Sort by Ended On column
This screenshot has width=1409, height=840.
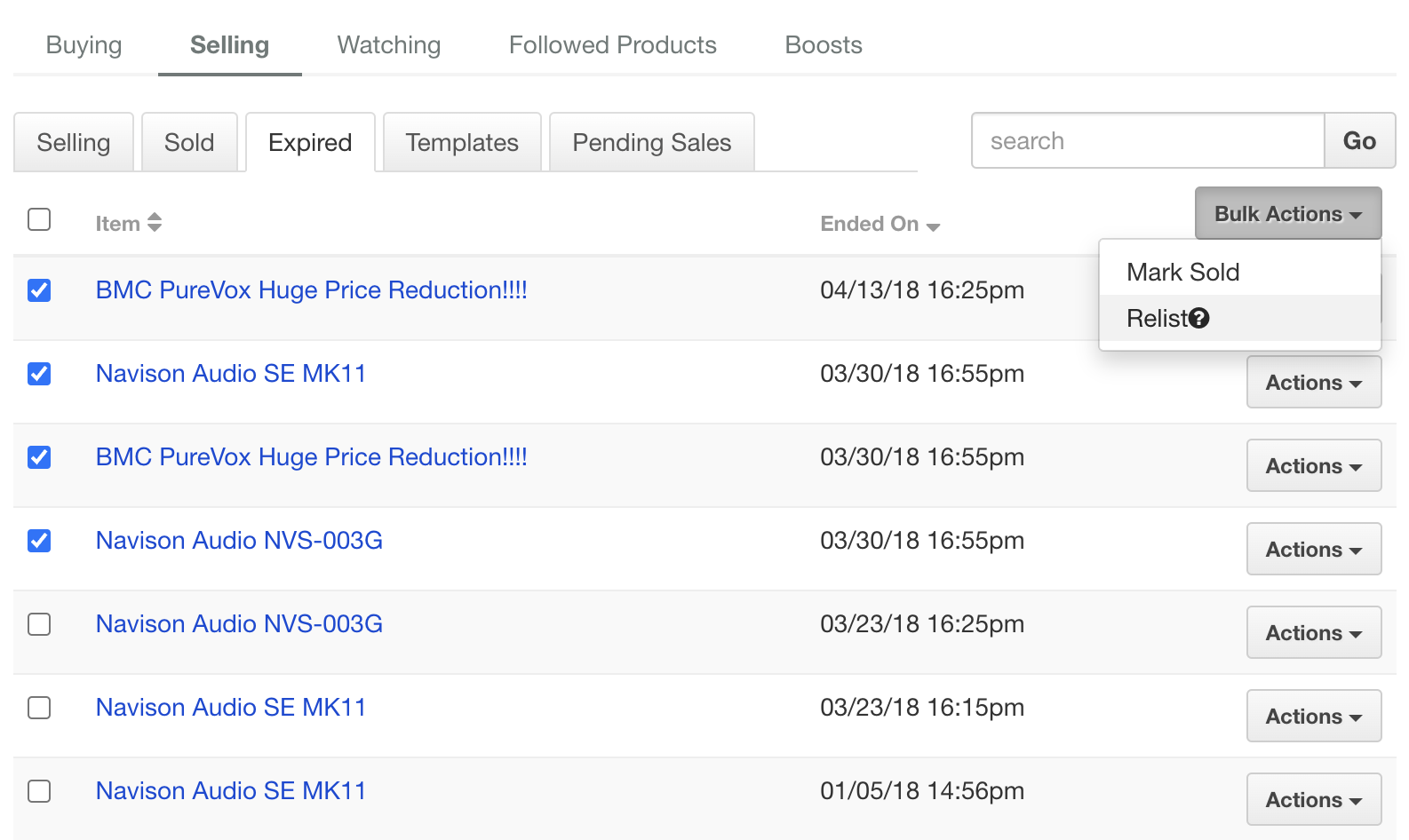coord(880,224)
